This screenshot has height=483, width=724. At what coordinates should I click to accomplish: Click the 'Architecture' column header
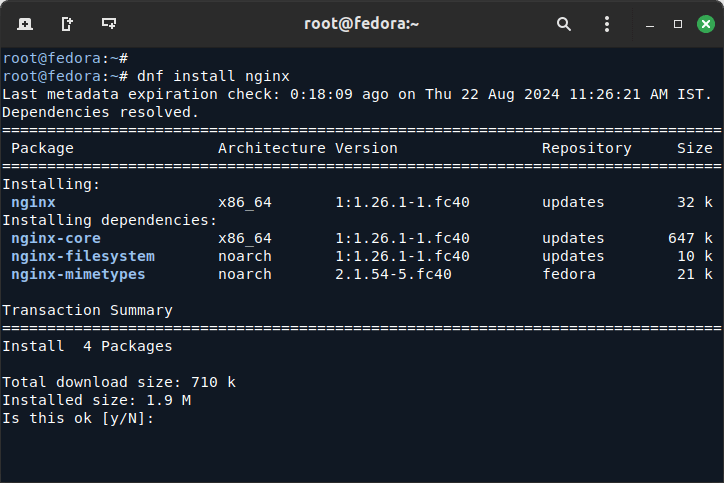tap(272, 148)
